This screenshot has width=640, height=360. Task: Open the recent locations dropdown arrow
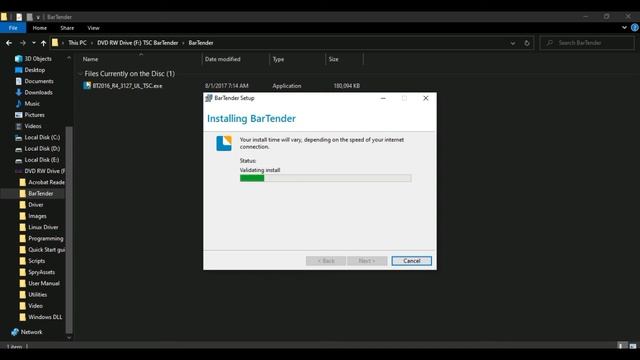(x=33, y=43)
